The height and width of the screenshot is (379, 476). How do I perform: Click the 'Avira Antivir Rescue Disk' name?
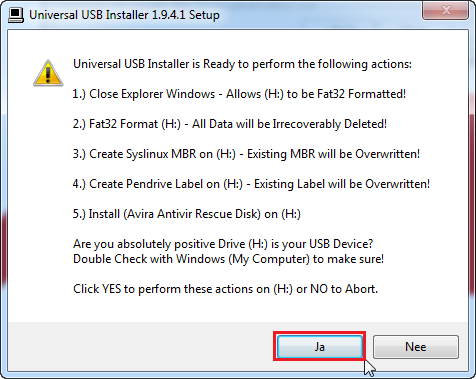[192, 214]
